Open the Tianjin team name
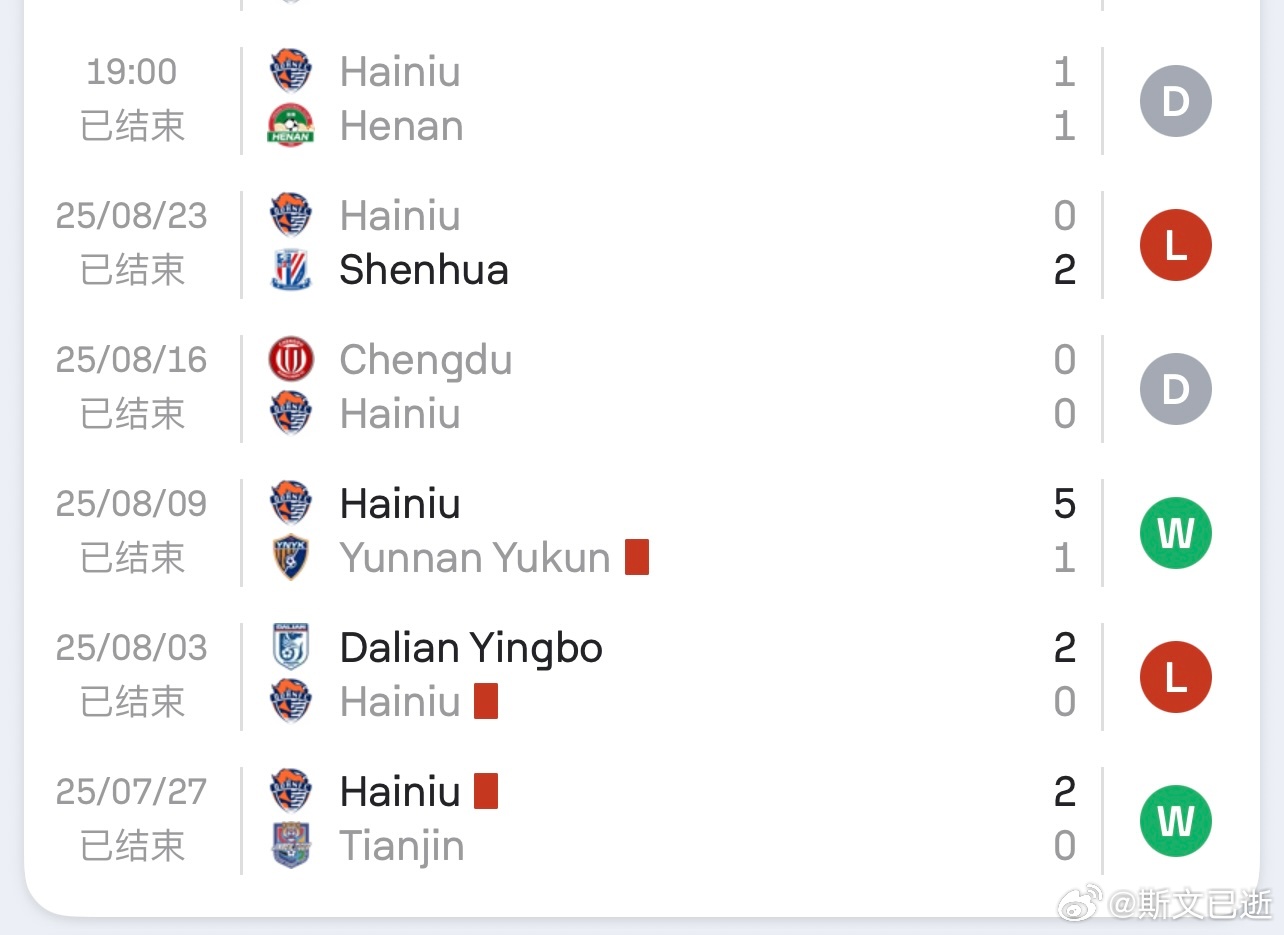 [x=402, y=846]
